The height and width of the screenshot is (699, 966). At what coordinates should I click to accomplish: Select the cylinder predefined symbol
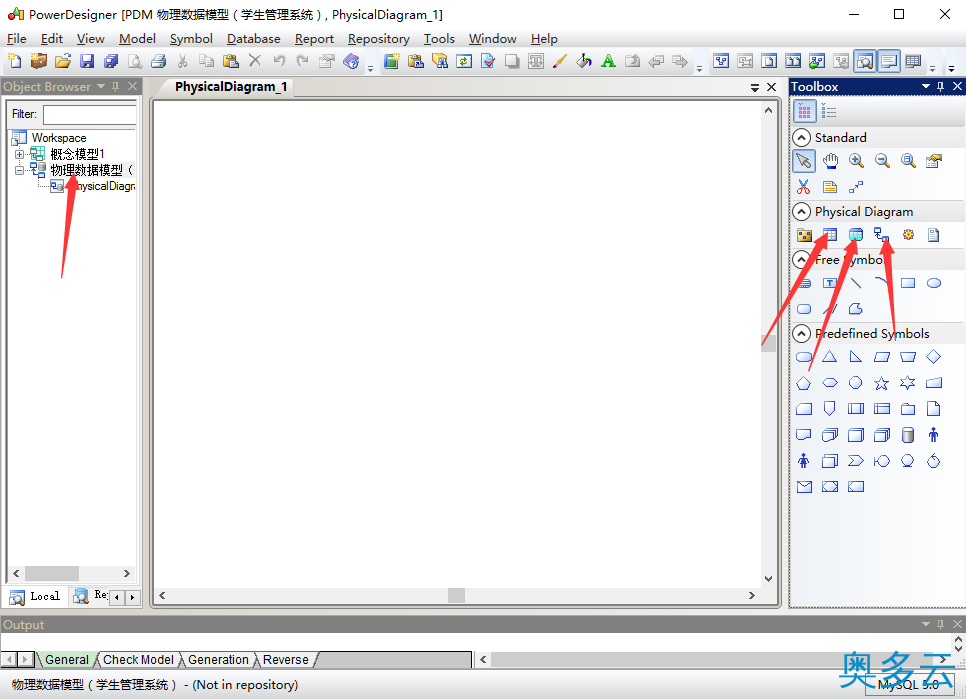click(907, 435)
